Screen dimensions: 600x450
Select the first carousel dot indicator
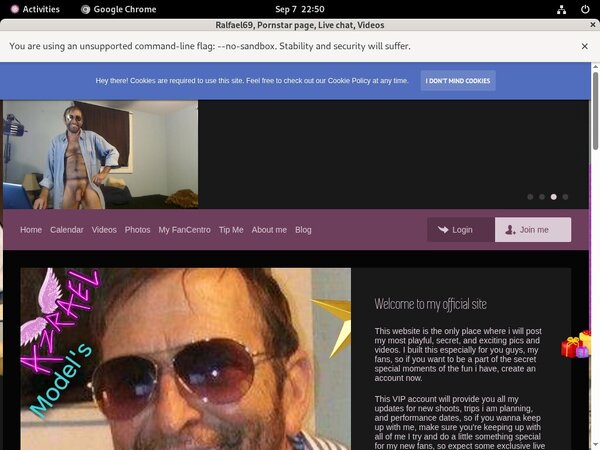click(530, 197)
